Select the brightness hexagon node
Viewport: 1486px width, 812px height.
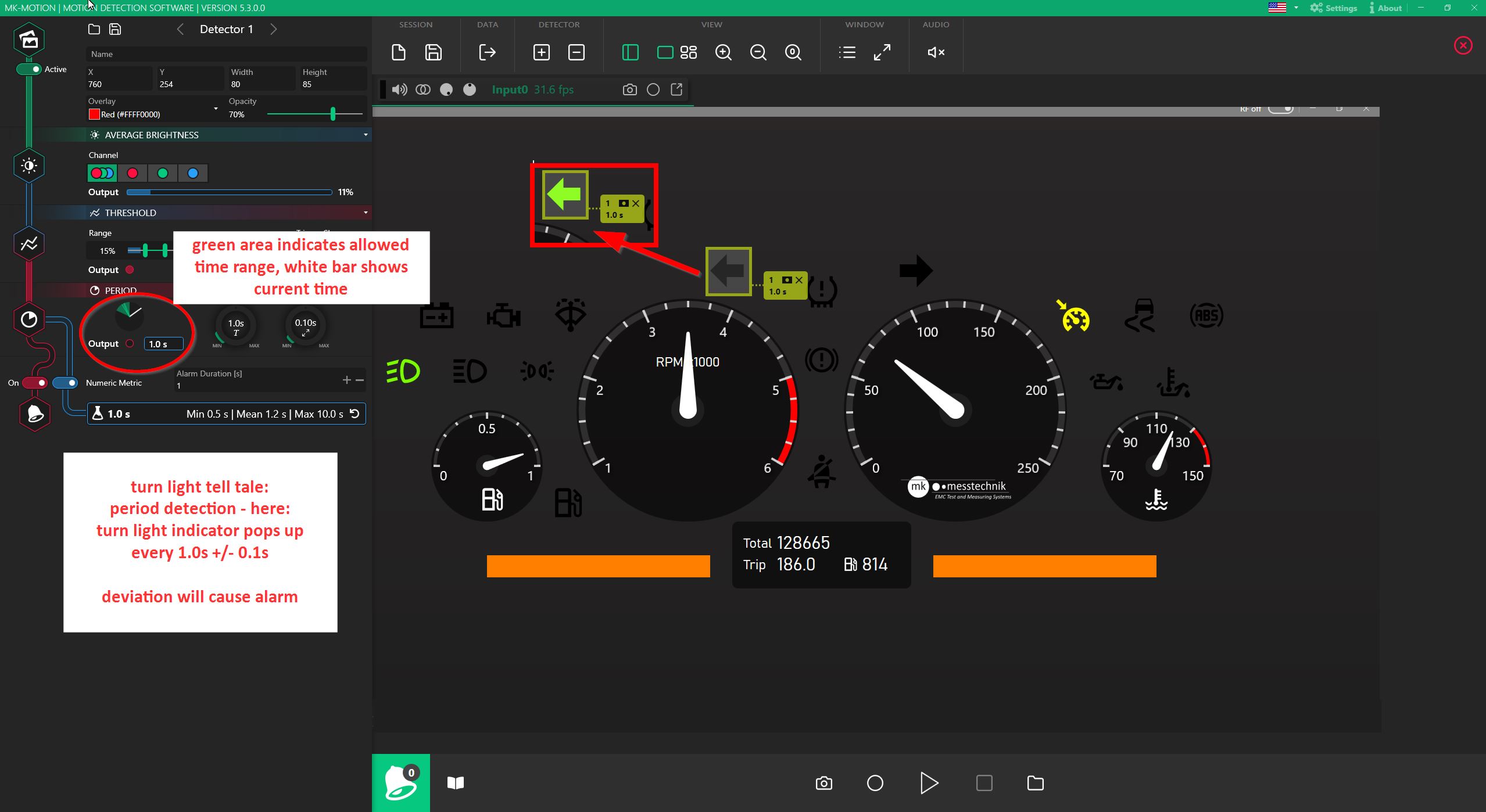coord(29,166)
